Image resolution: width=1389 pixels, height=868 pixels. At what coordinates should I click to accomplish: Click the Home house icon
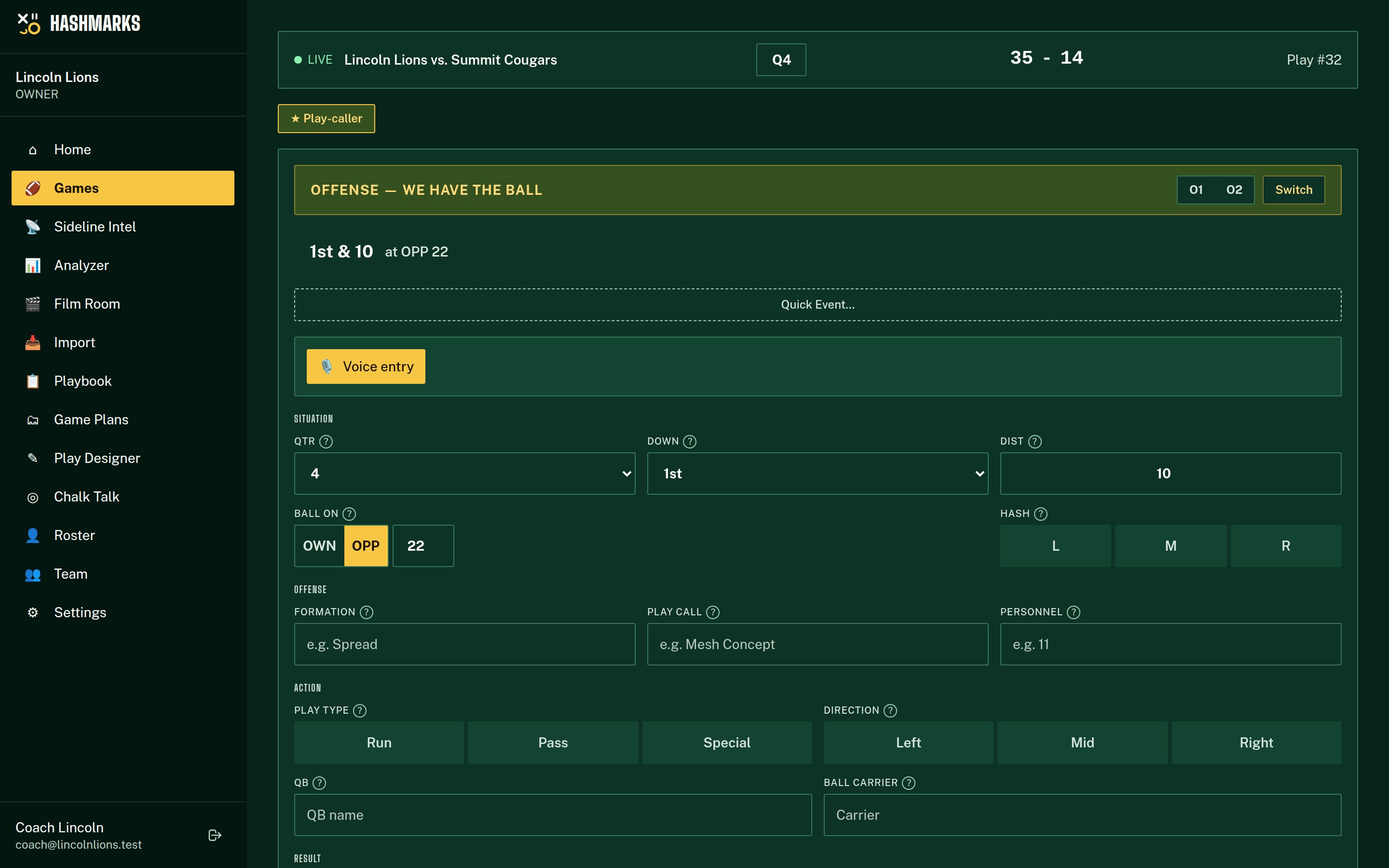pos(33,150)
